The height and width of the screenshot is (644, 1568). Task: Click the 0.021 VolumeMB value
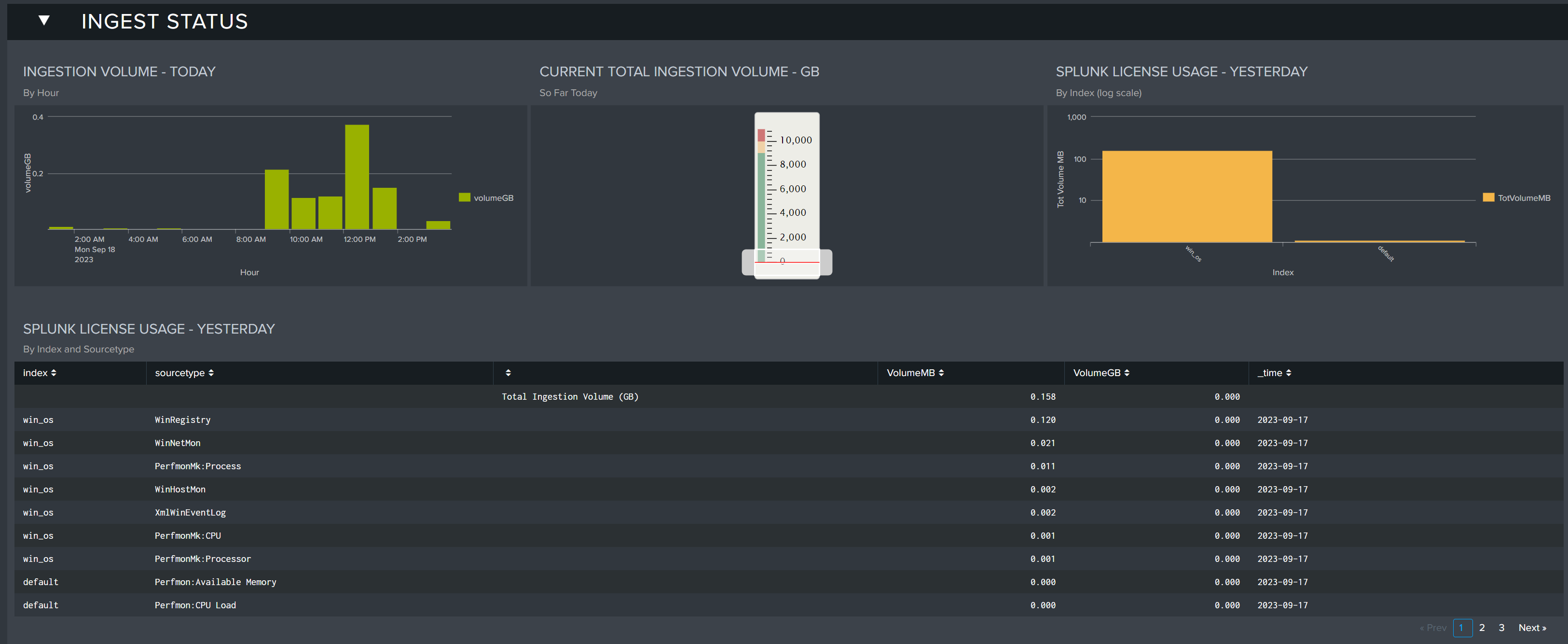(1043, 443)
